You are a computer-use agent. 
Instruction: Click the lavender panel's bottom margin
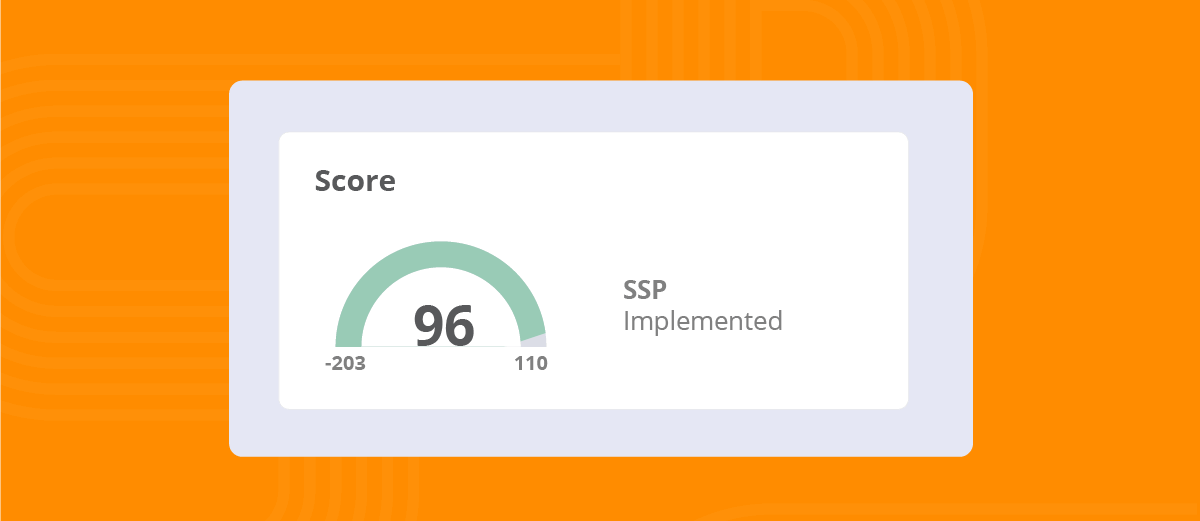pyautogui.click(x=600, y=432)
